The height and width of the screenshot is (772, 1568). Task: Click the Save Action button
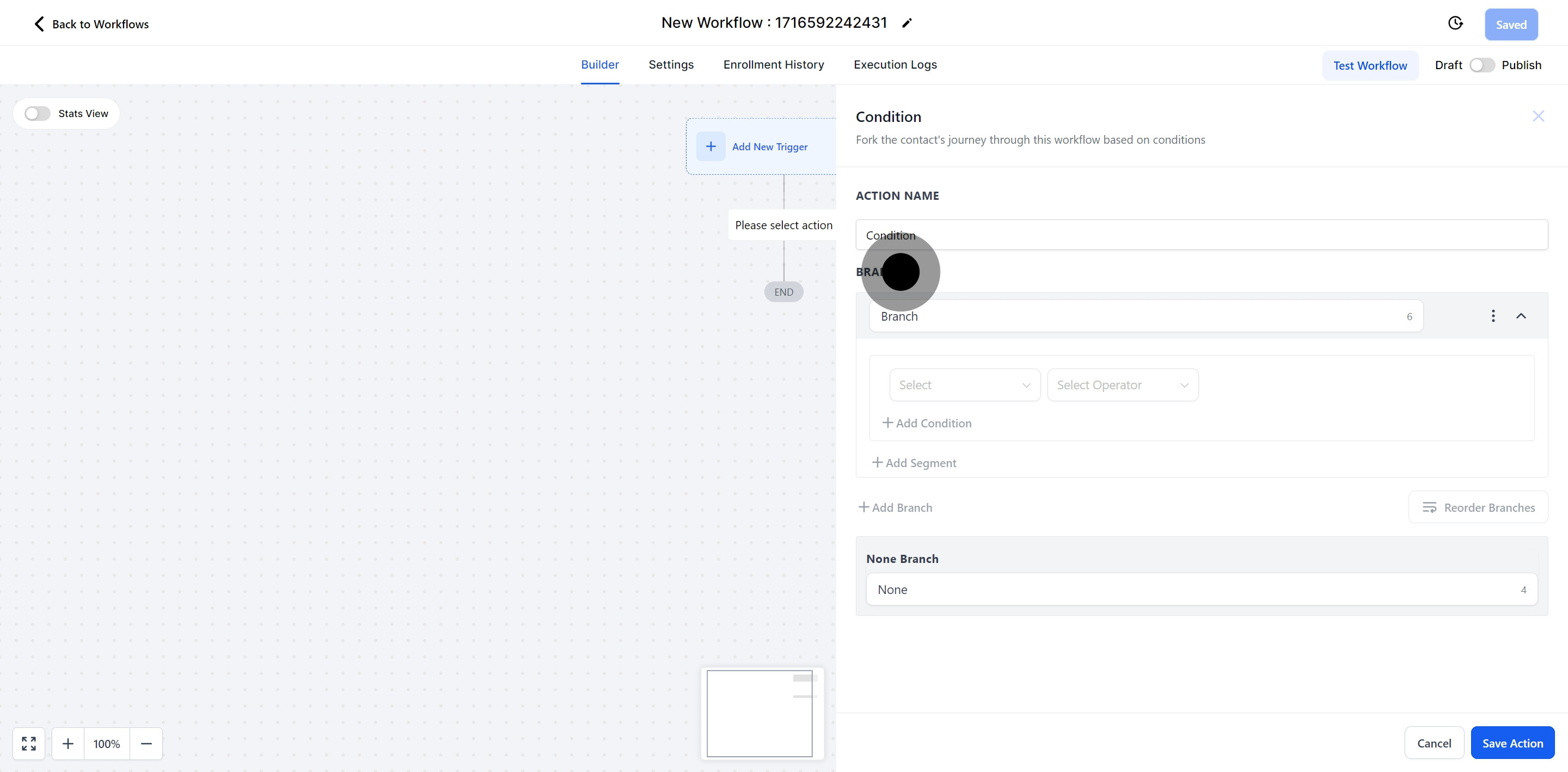tap(1512, 743)
